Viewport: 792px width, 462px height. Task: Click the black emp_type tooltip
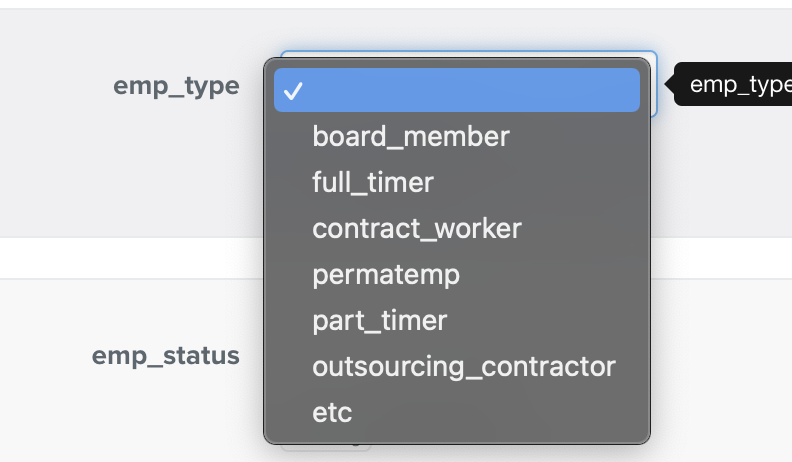pos(738,85)
